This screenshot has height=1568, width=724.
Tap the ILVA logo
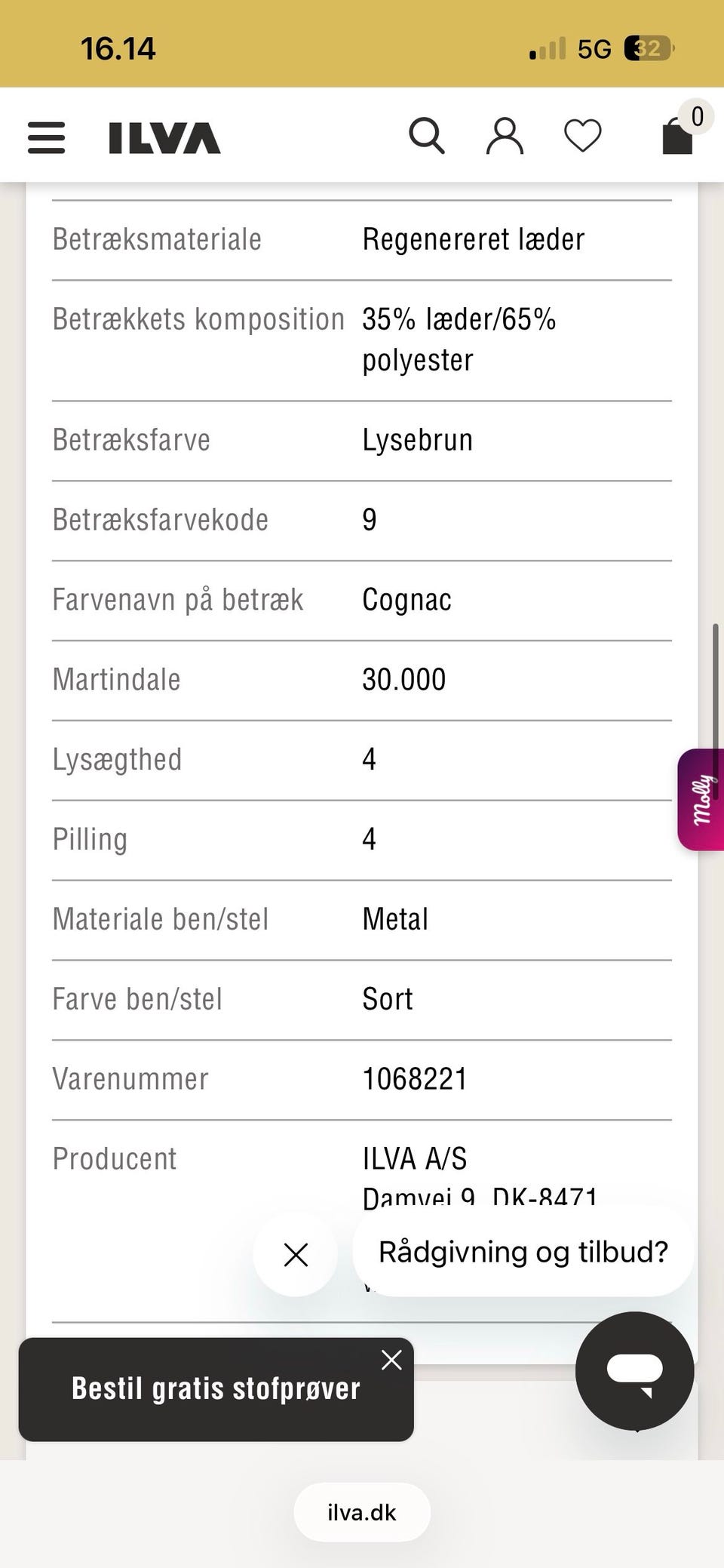[x=164, y=138]
